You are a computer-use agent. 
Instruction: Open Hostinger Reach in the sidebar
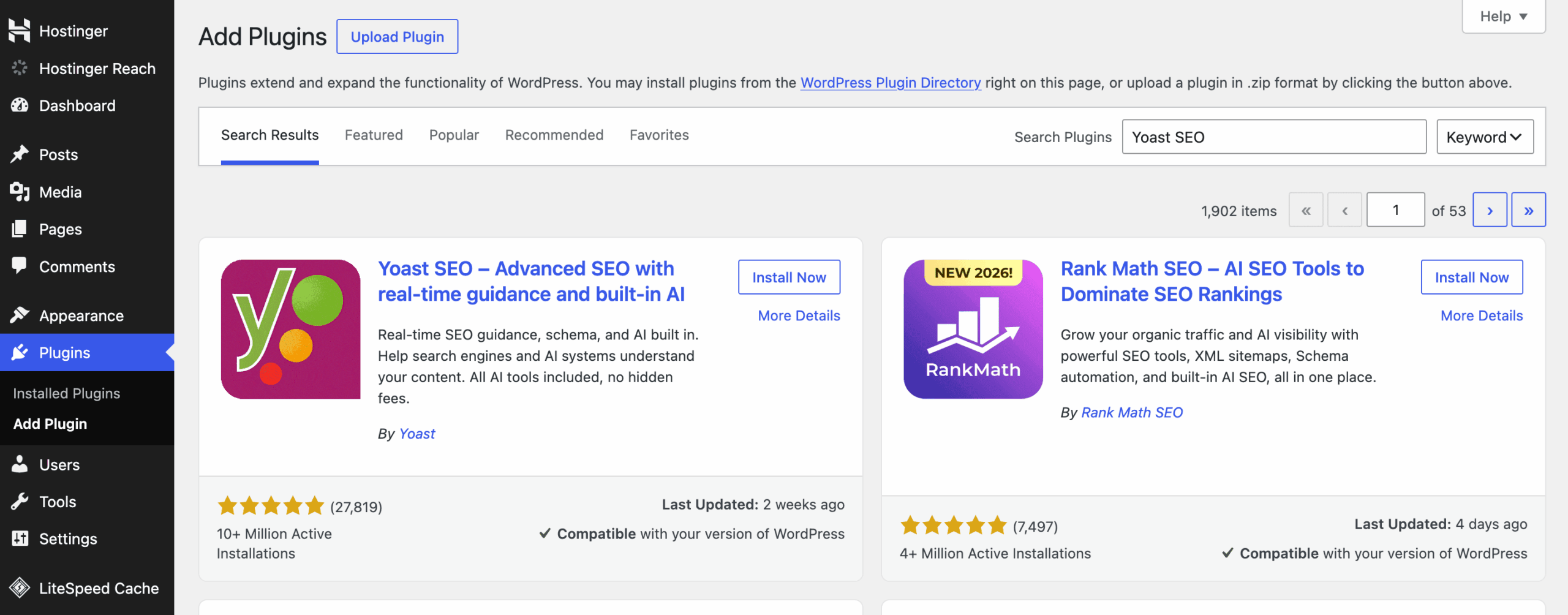87,68
